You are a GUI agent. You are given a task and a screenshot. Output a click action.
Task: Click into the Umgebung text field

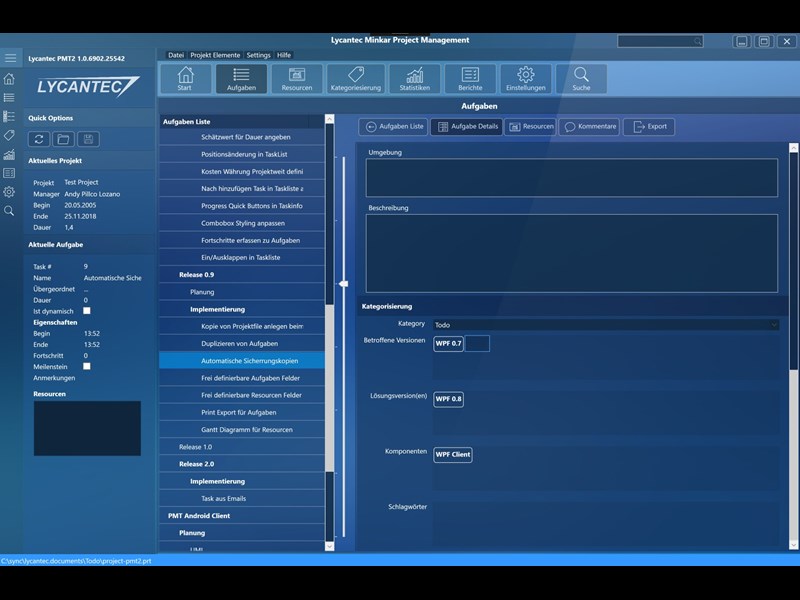click(572, 178)
